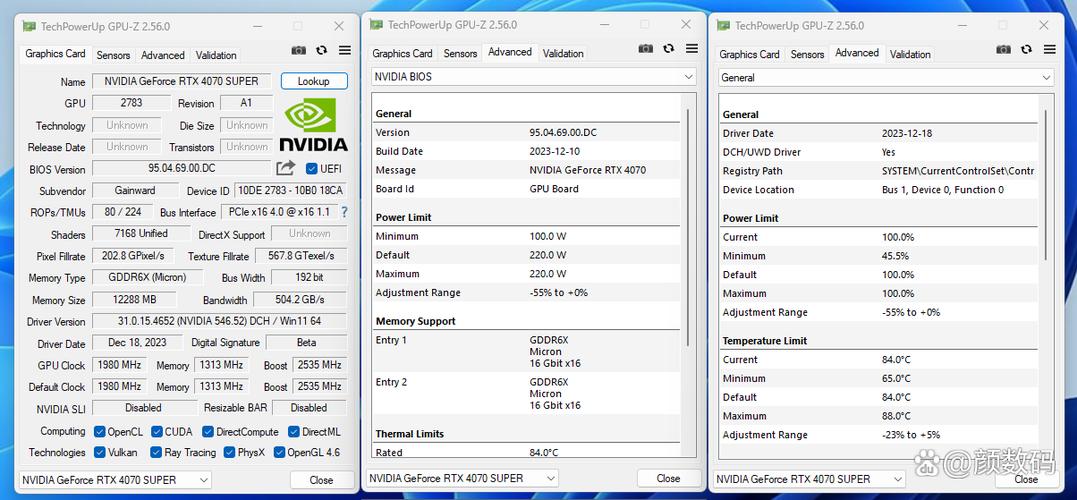Expand the NVIDIA BIOS category dropdown
The height and width of the screenshot is (500, 1077).
click(x=688, y=77)
